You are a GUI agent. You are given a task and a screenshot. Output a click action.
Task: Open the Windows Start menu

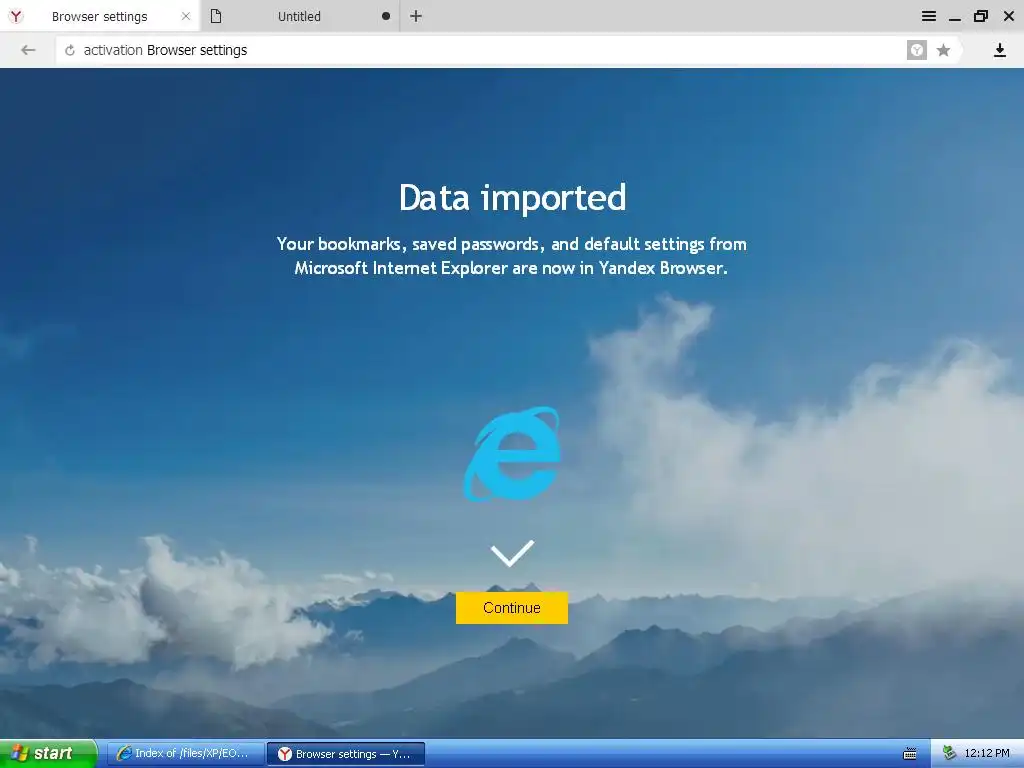click(49, 754)
